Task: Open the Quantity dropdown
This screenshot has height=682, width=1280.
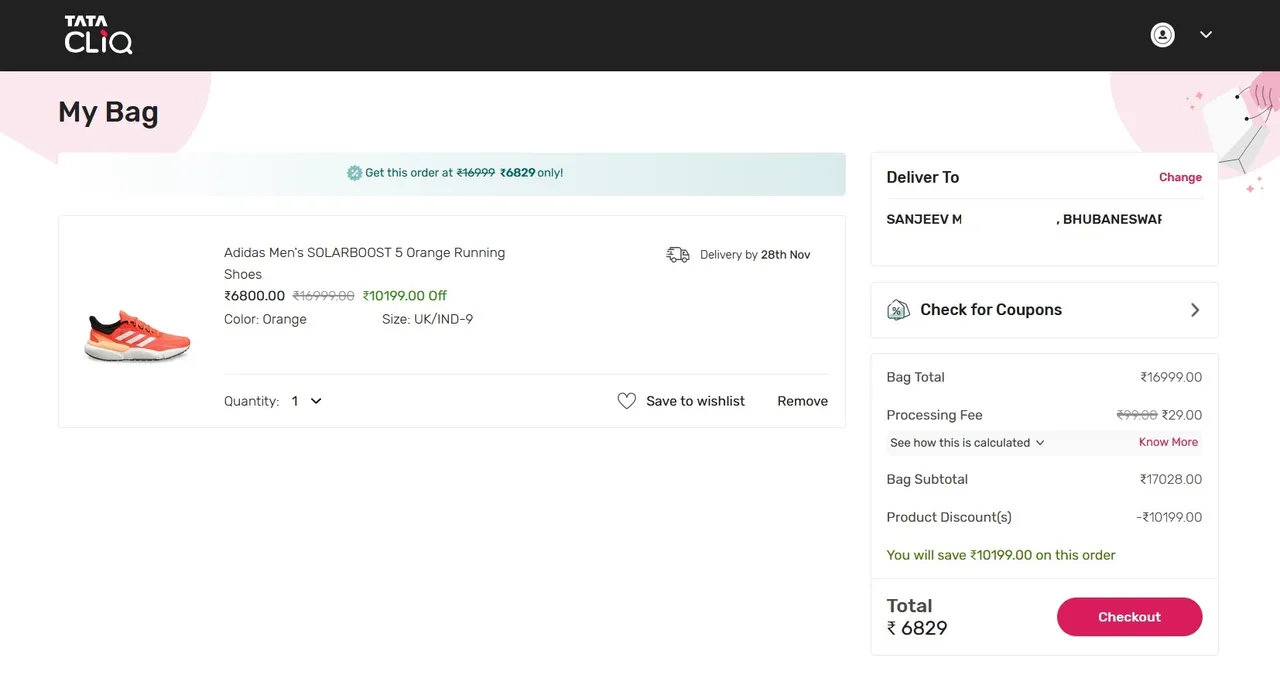Action: [307, 401]
